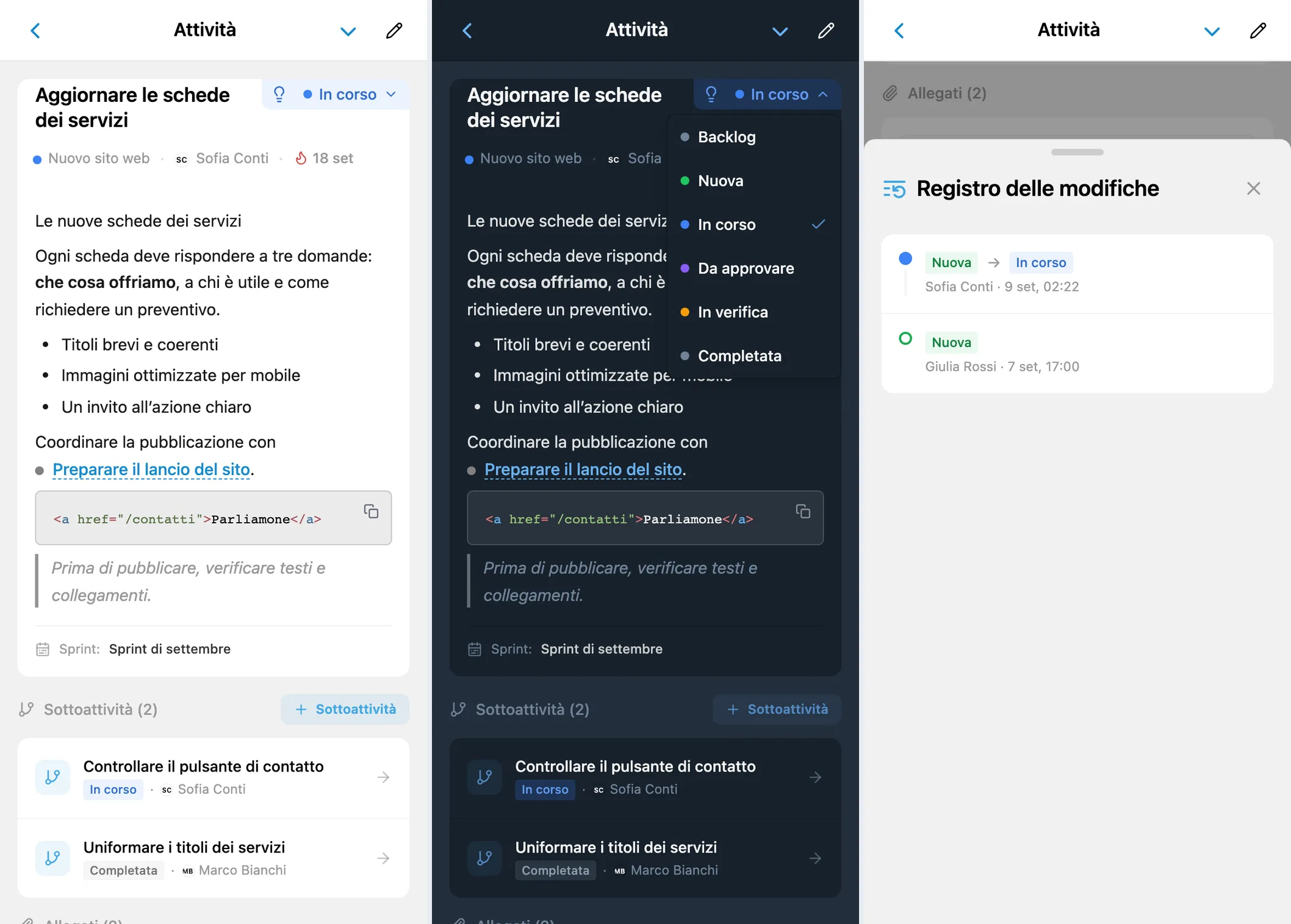Click lightbulb icon in light panel status chip
This screenshot has width=1291, height=924.
click(279, 94)
